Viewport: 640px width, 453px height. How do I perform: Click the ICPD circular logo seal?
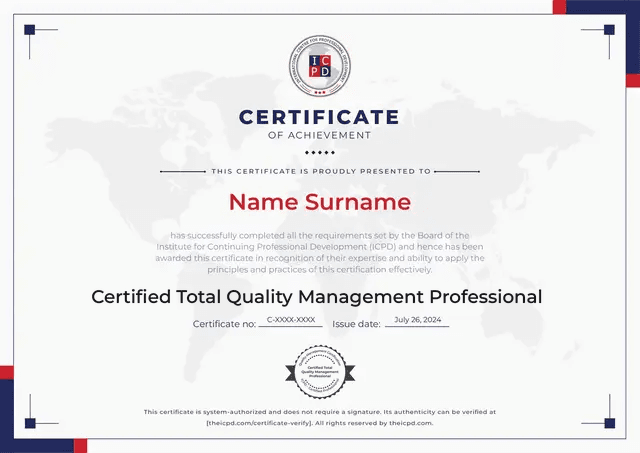(320, 66)
